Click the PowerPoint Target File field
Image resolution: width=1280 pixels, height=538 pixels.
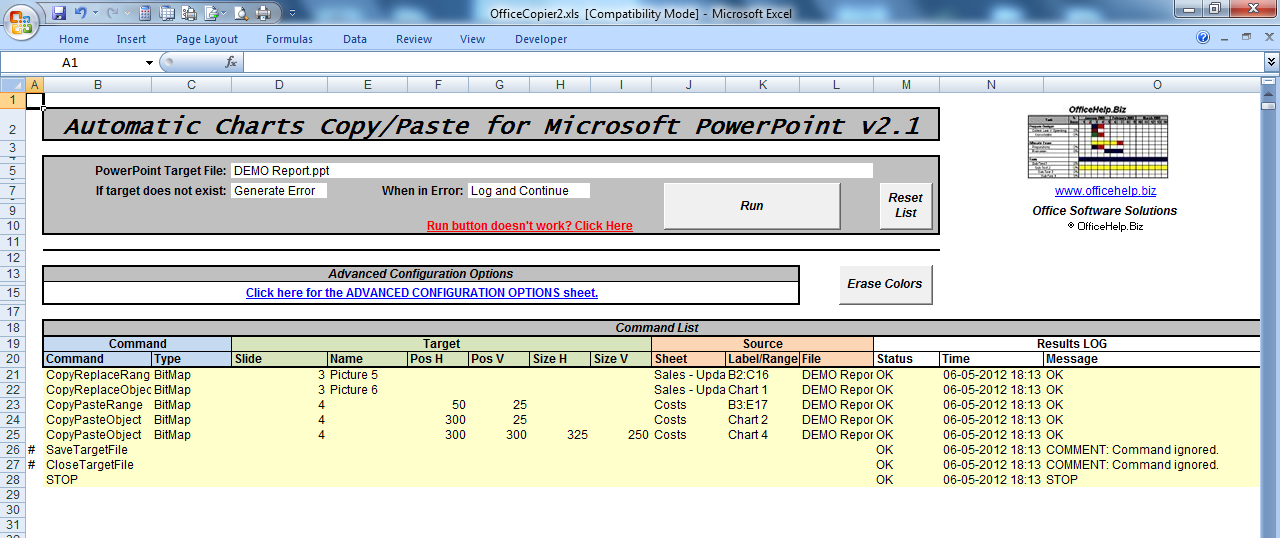[551, 171]
